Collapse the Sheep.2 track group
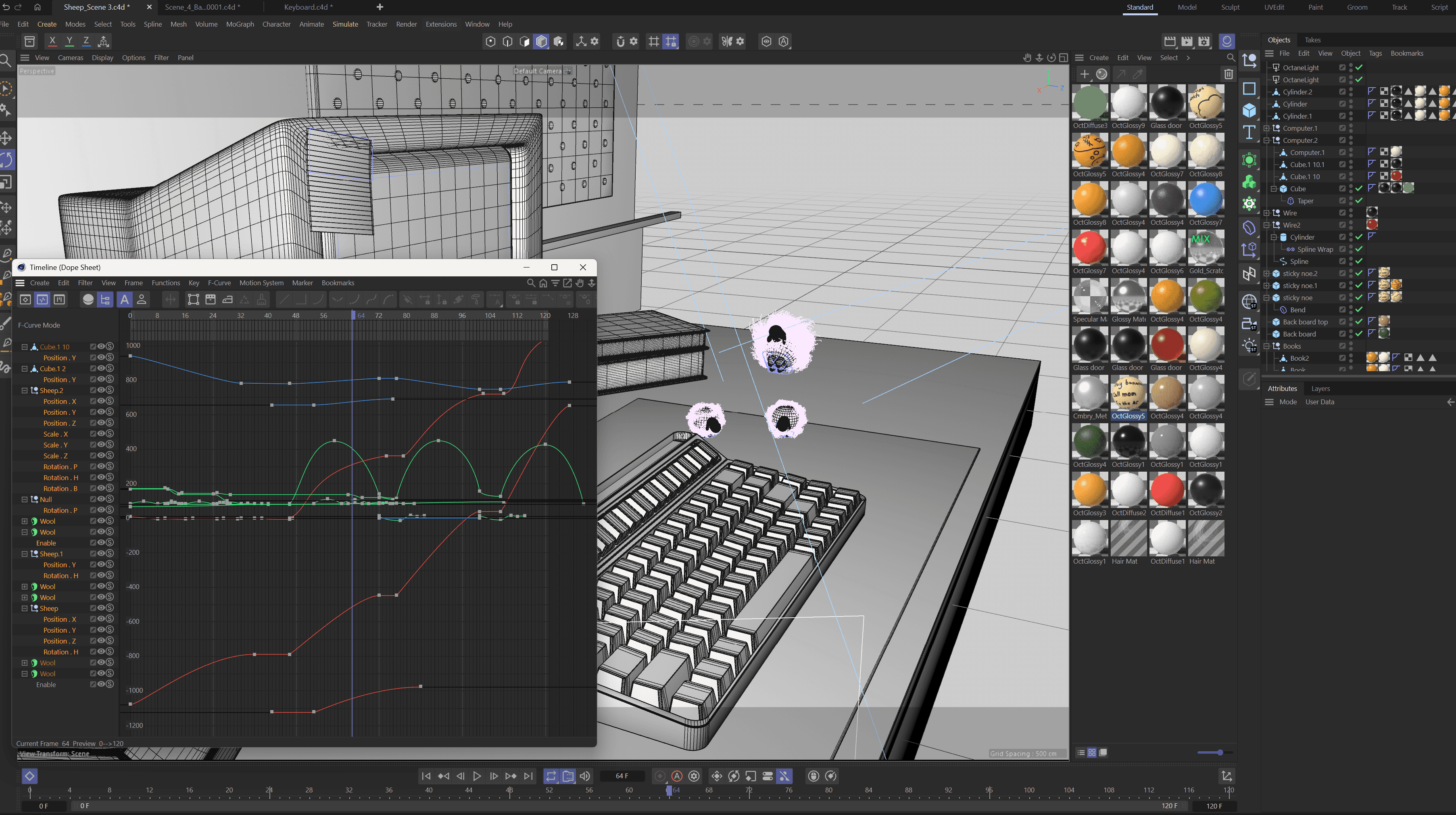This screenshot has width=1456, height=815. pyautogui.click(x=24, y=390)
